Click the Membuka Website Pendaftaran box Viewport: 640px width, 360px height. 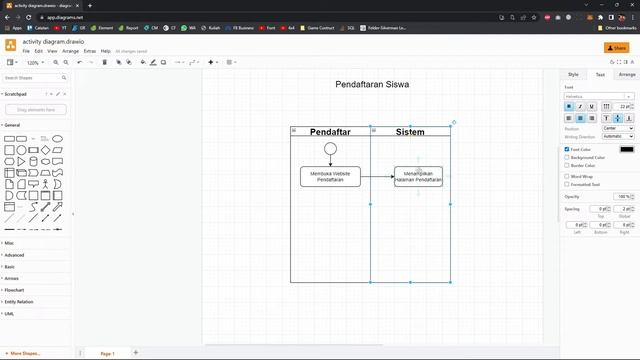330,176
